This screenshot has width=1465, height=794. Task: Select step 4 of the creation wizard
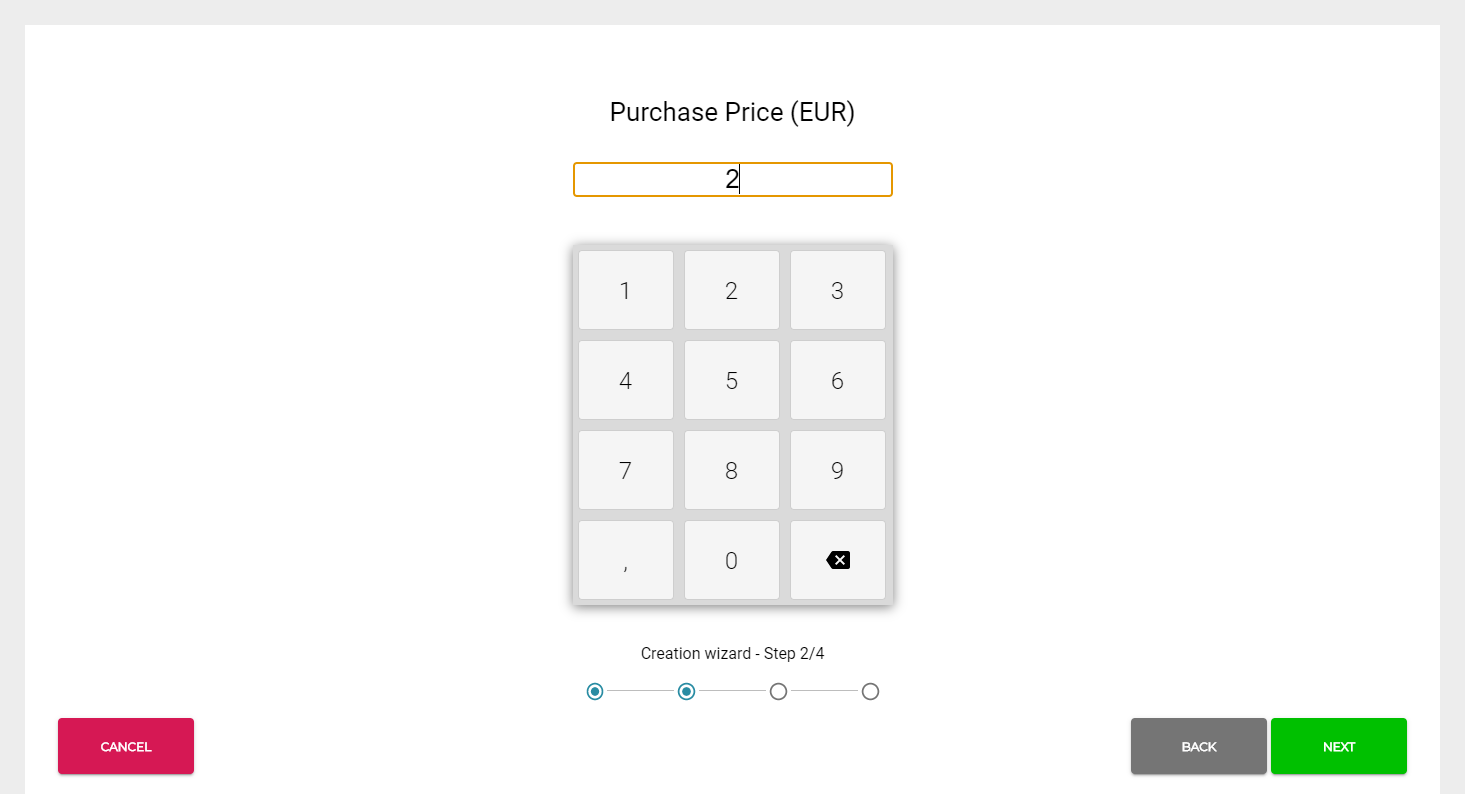point(870,691)
